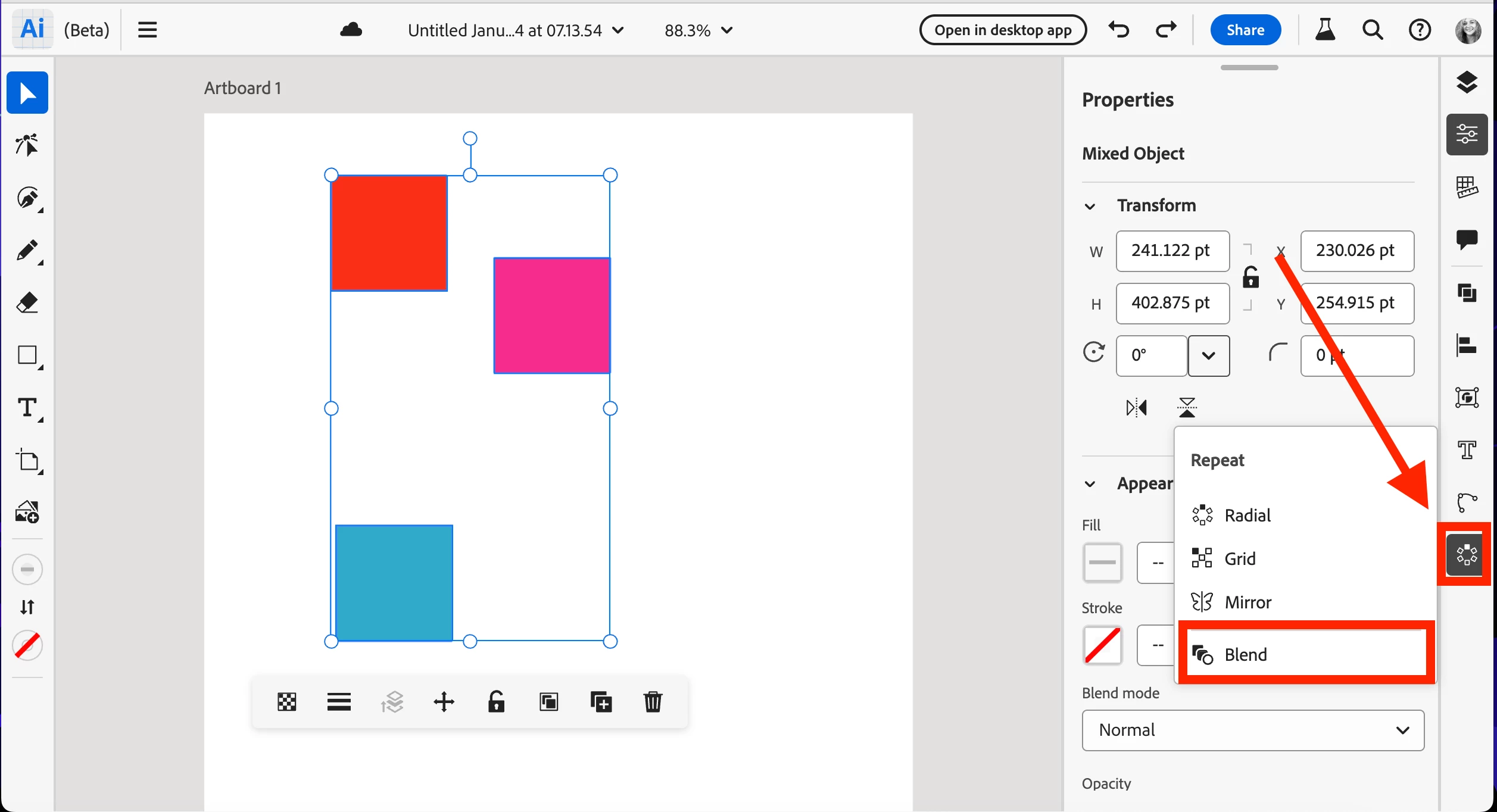
Task: Click the delete trash icon
Action: pyautogui.click(x=653, y=702)
